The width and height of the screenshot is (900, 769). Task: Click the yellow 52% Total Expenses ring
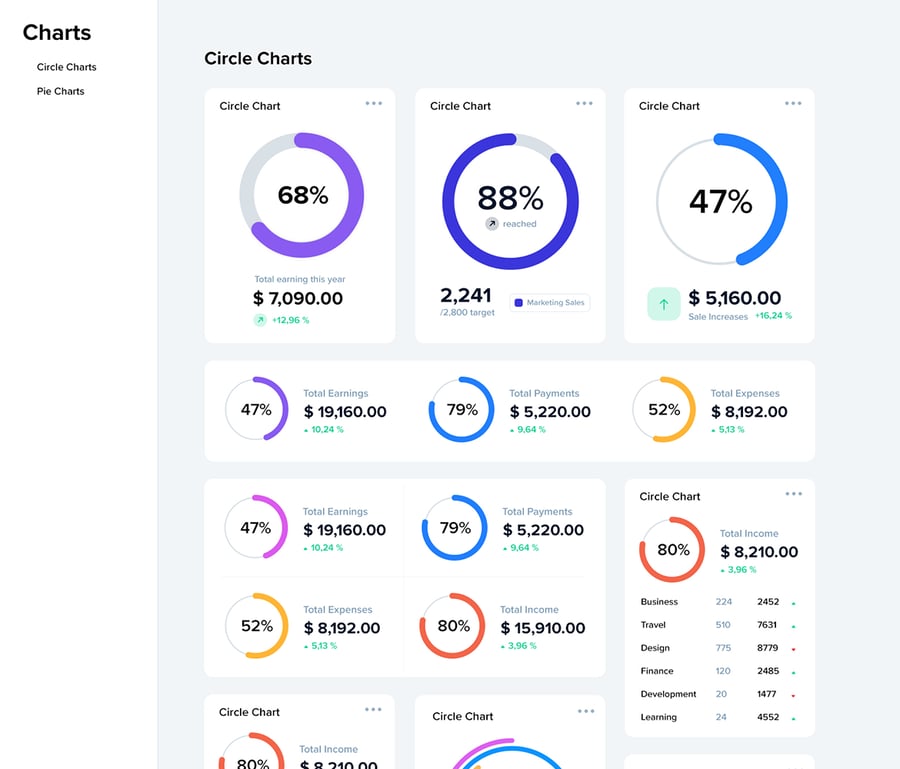tap(692, 410)
